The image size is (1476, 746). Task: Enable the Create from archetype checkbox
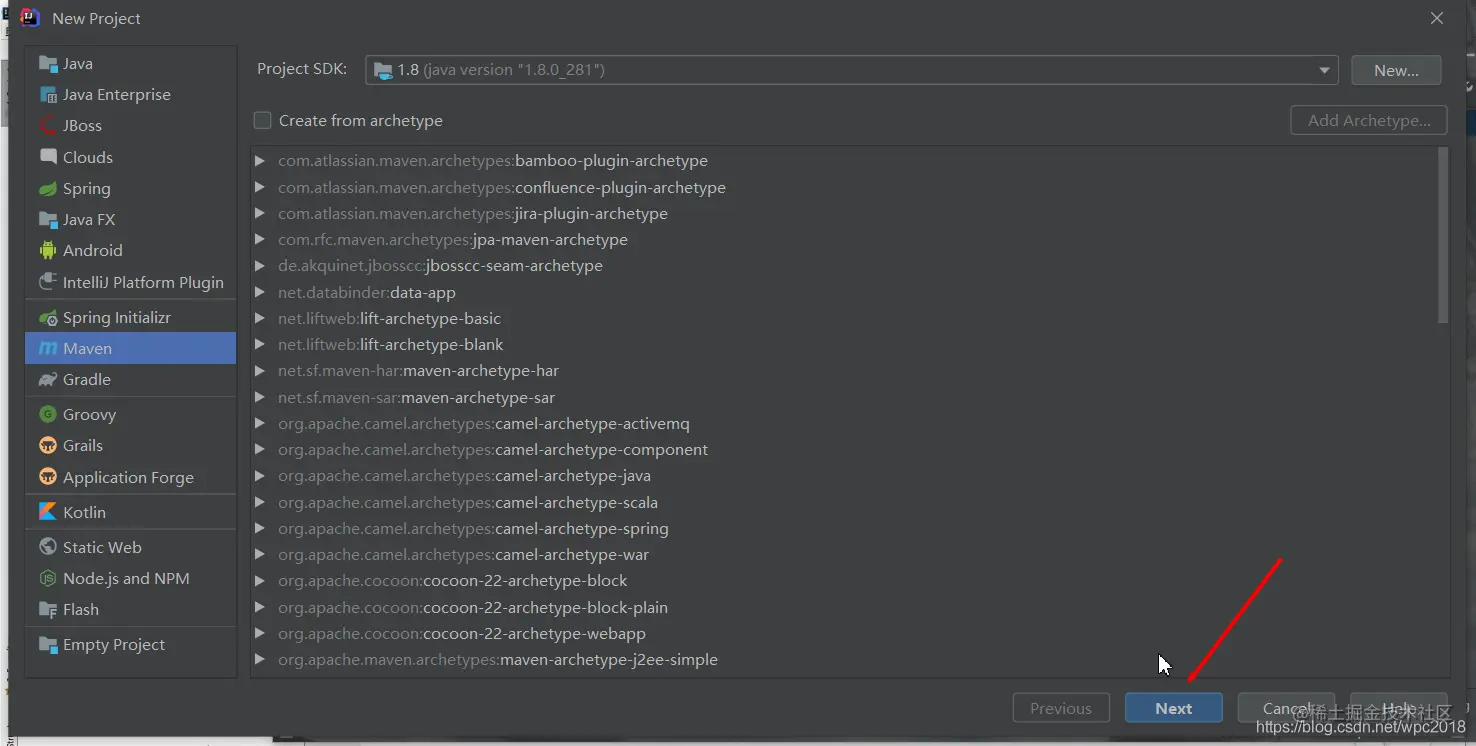point(263,121)
